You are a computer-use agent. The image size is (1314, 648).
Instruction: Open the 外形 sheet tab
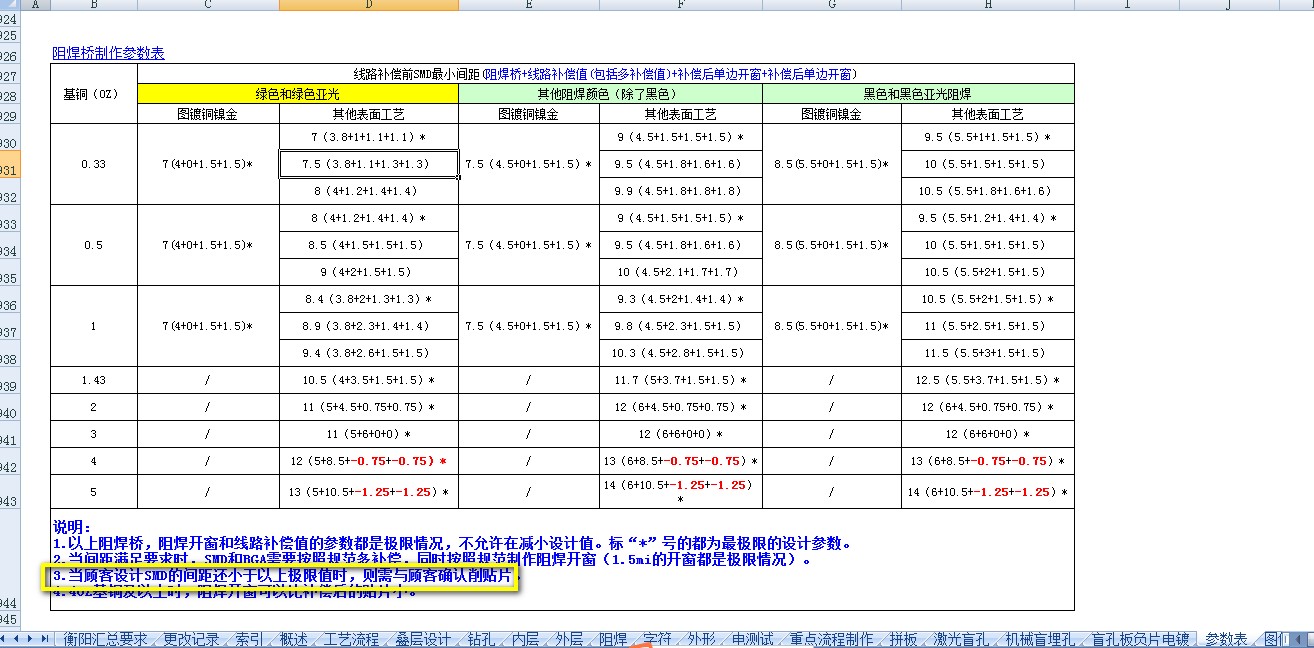pyautogui.click(x=701, y=639)
